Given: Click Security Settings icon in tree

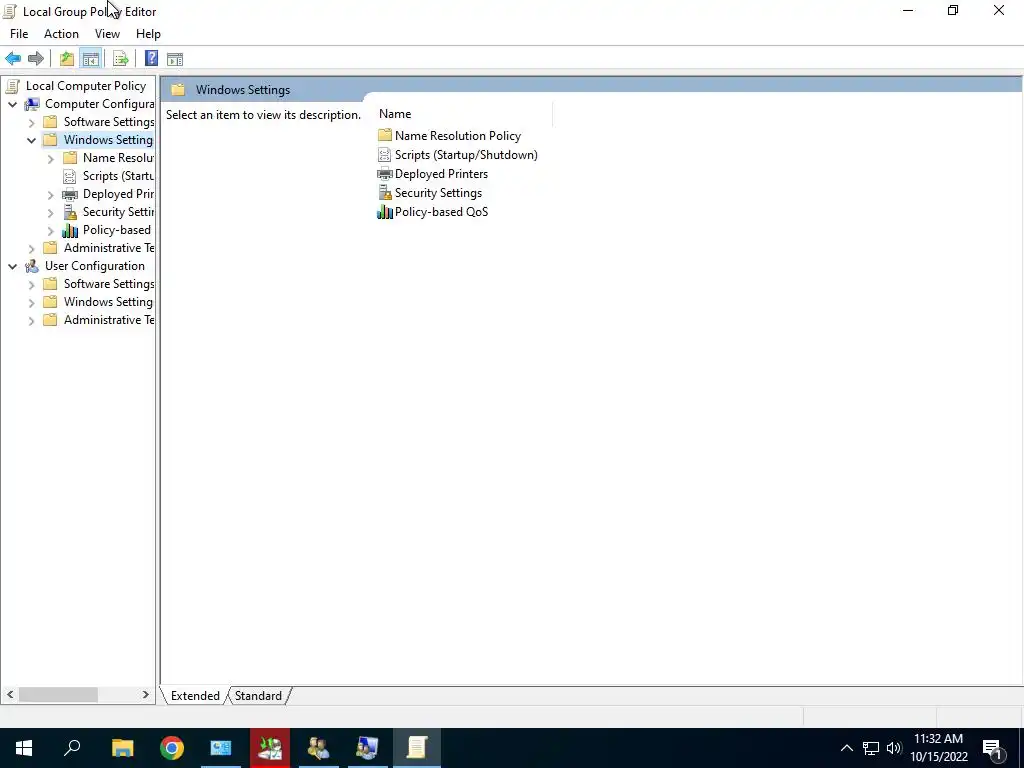Looking at the screenshot, I should point(70,212).
